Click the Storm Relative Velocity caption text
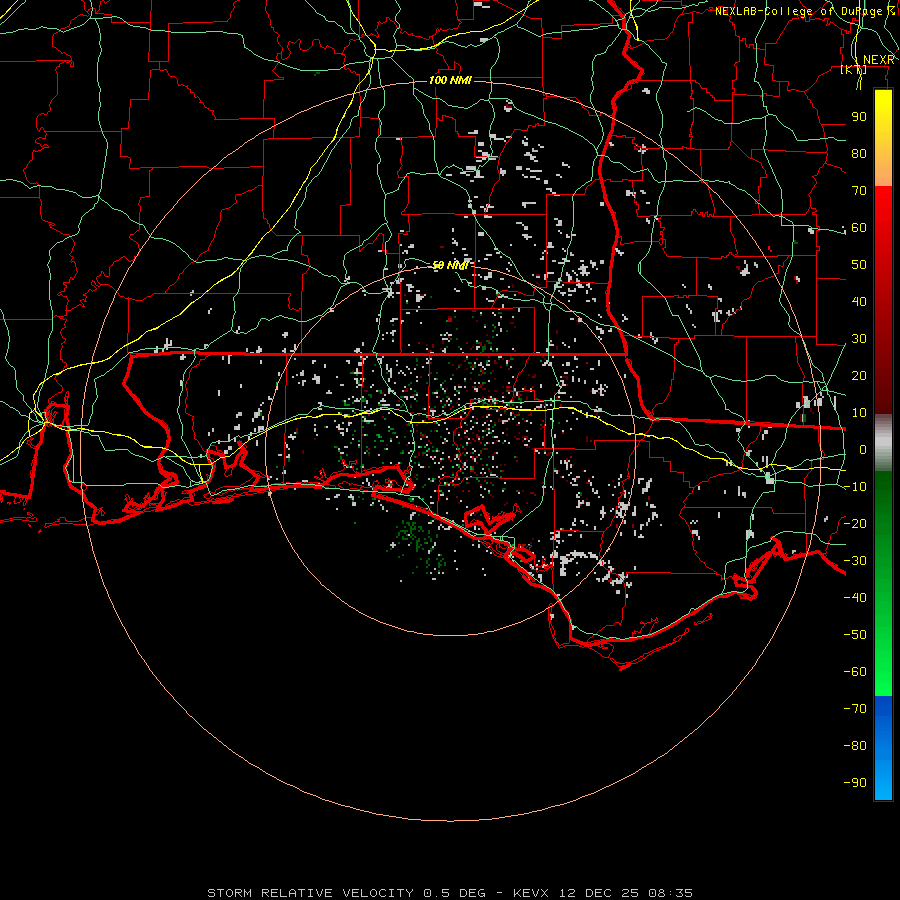The image size is (900, 900). (450, 893)
